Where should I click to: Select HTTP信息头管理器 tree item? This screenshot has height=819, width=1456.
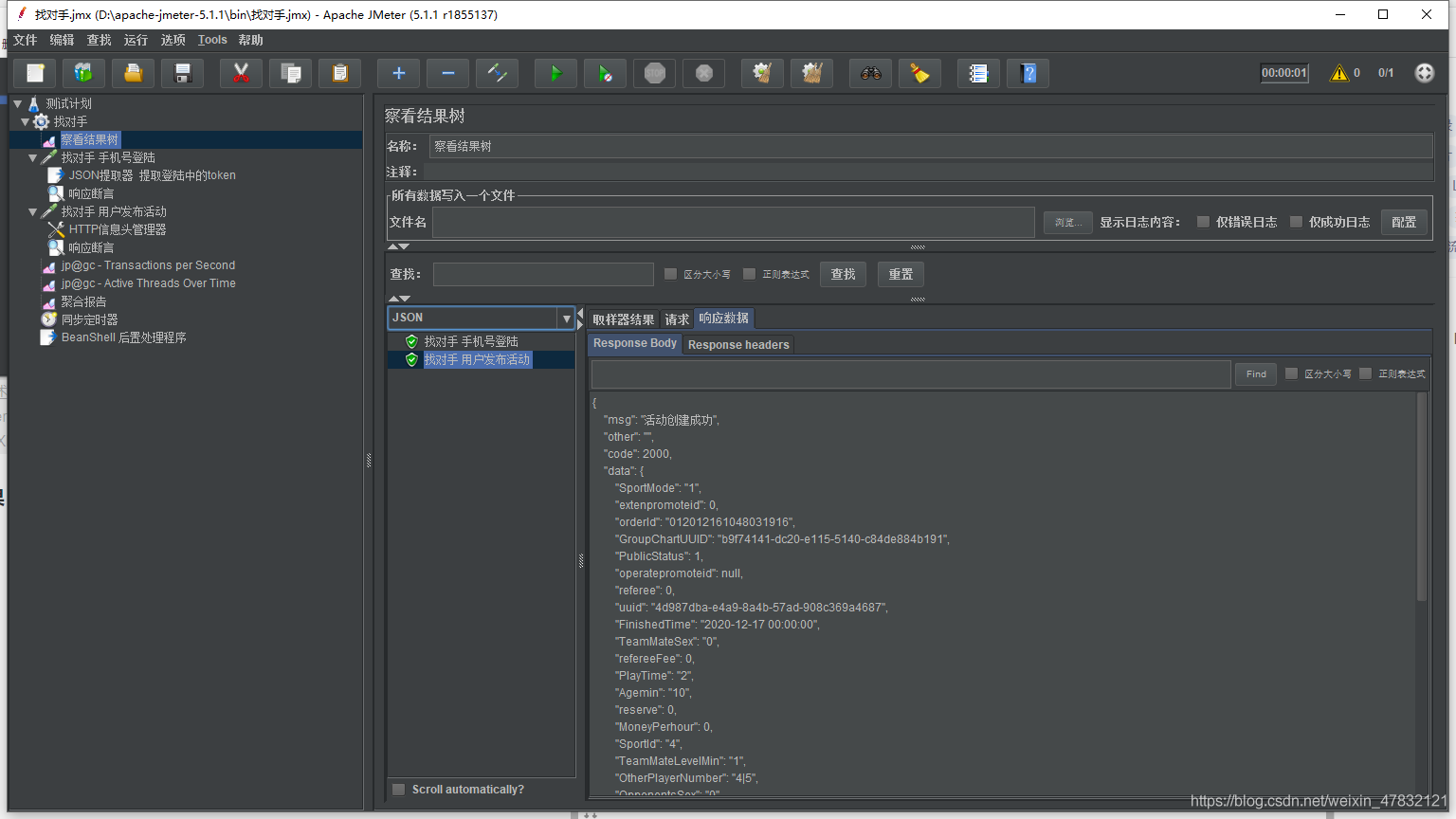pos(117,229)
